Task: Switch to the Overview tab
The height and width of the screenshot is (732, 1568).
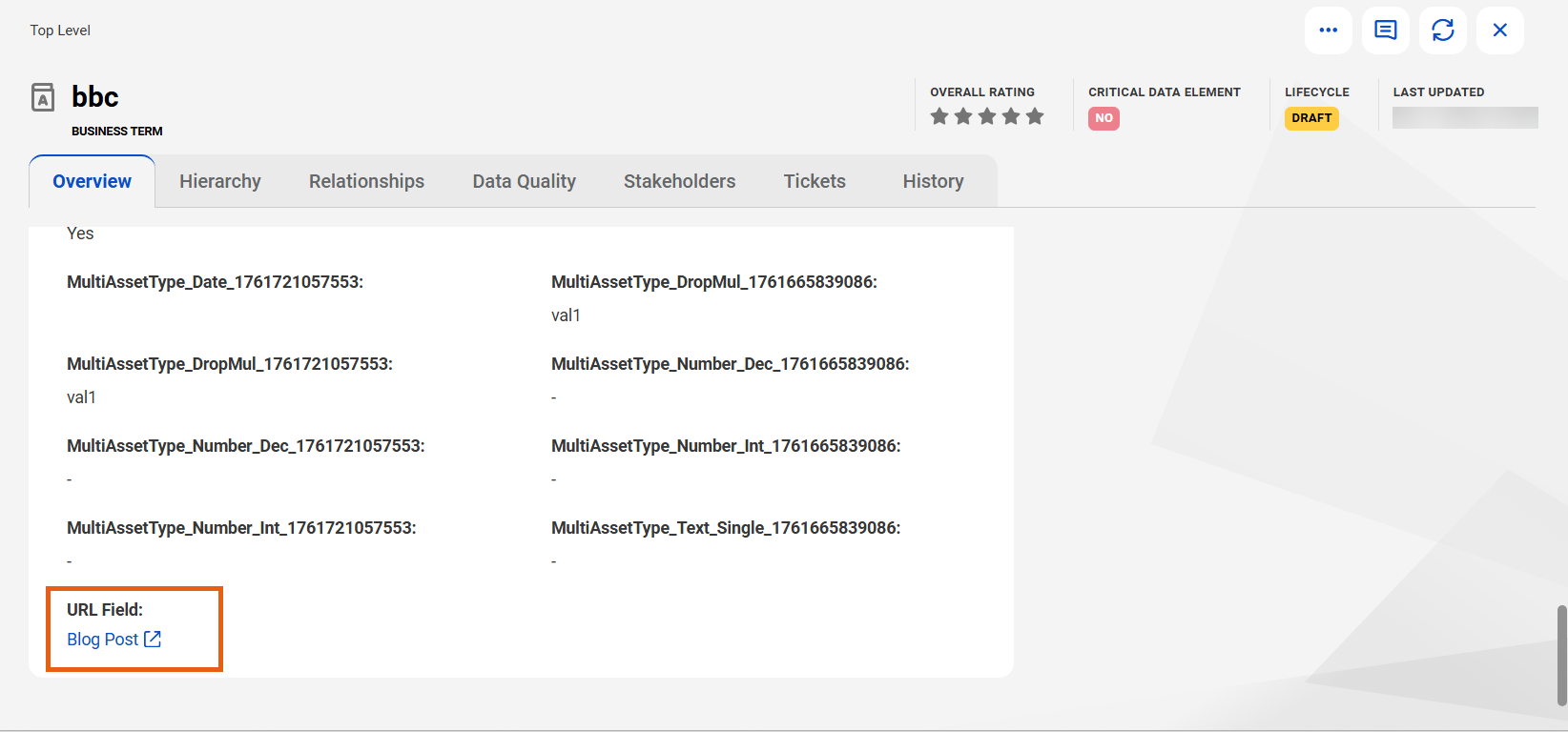Action: pyautogui.click(x=92, y=181)
